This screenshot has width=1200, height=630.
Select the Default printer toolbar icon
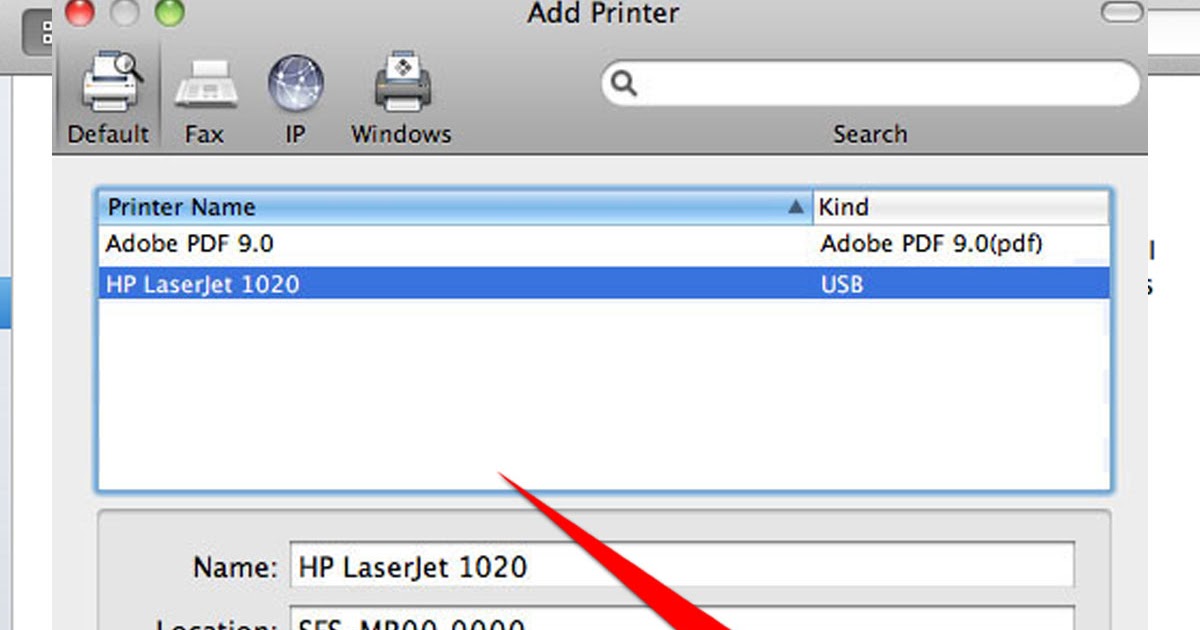point(108,96)
